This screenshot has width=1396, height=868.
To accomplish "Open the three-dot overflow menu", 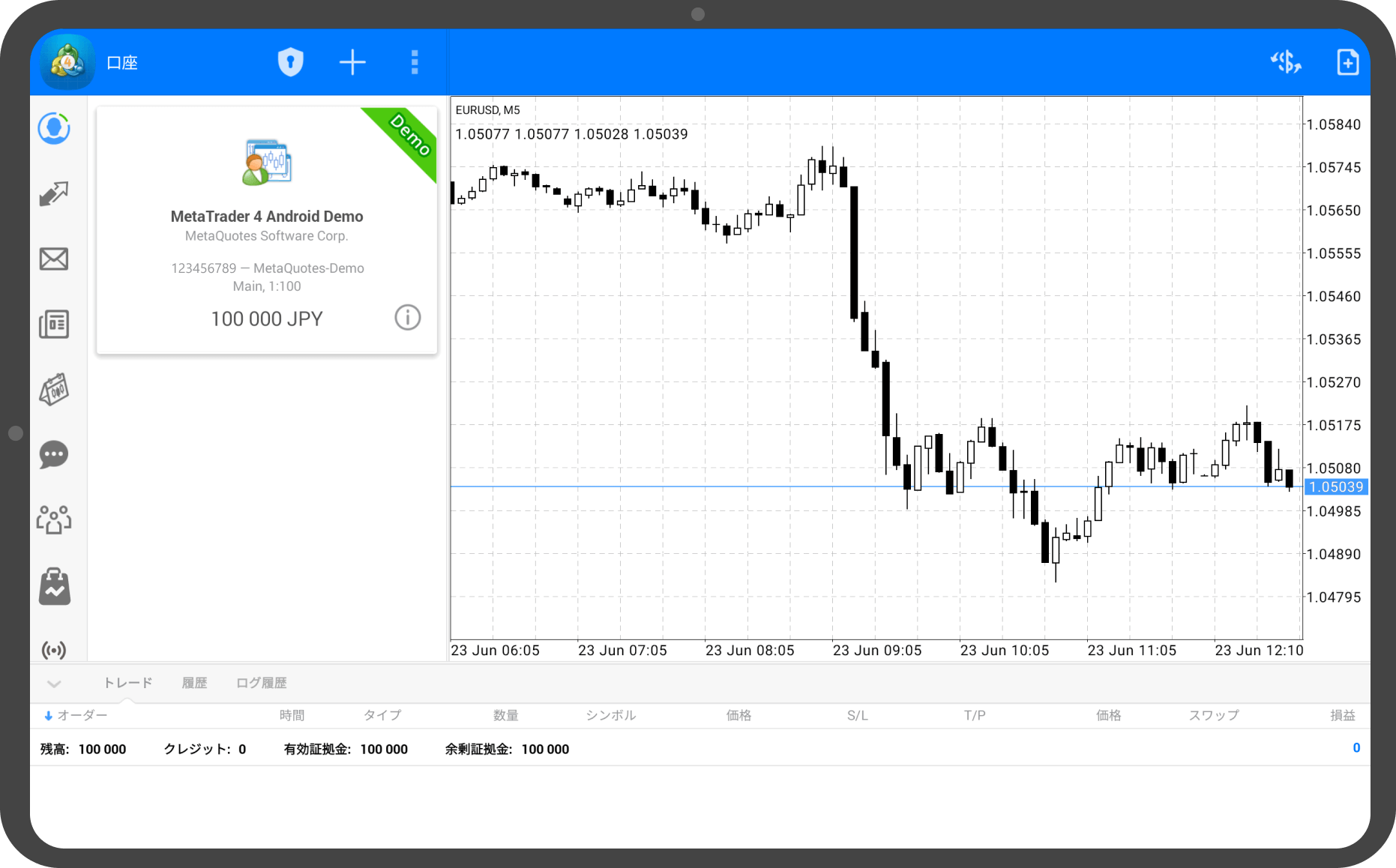I will click(415, 62).
